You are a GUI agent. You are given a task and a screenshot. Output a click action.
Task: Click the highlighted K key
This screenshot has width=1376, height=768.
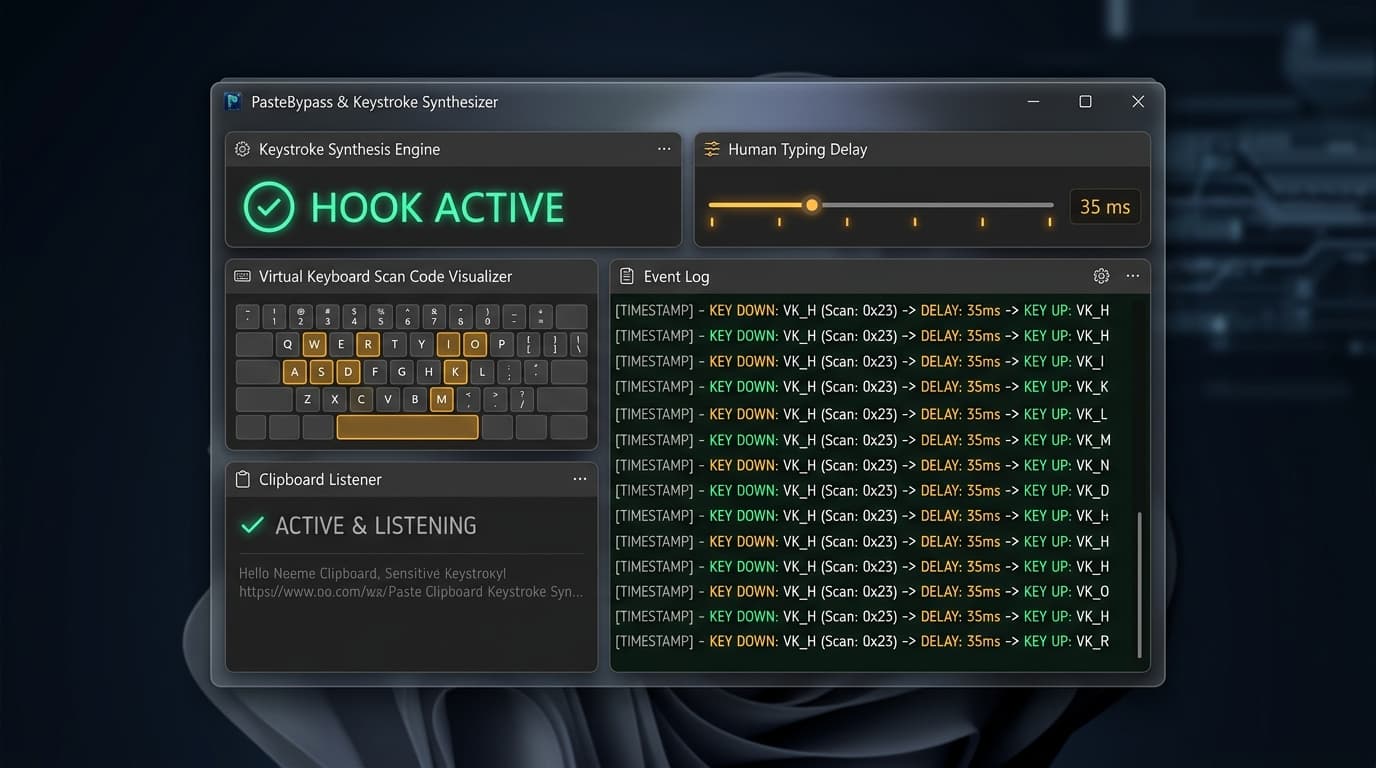455,372
